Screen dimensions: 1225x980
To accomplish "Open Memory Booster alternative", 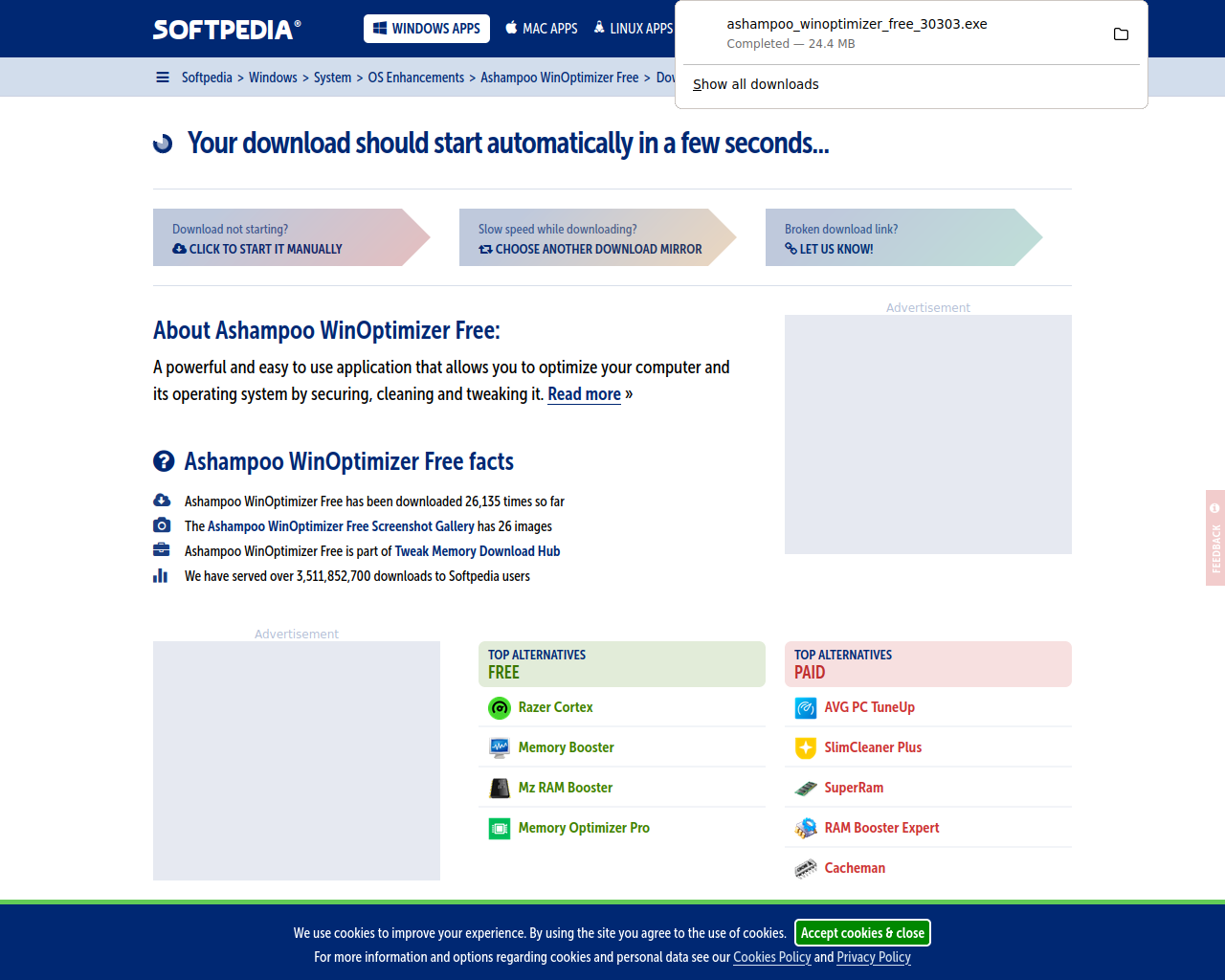I will click(567, 747).
